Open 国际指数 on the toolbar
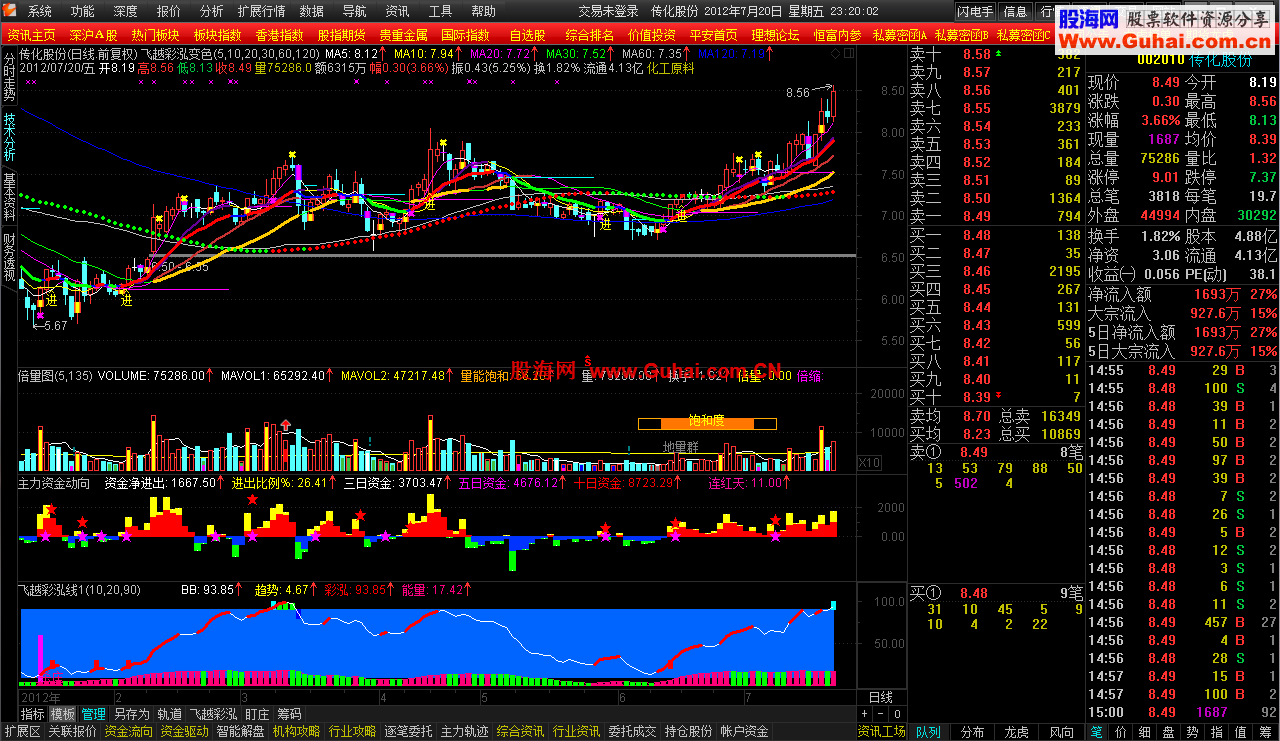This screenshot has height=741, width=1280. (x=465, y=35)
